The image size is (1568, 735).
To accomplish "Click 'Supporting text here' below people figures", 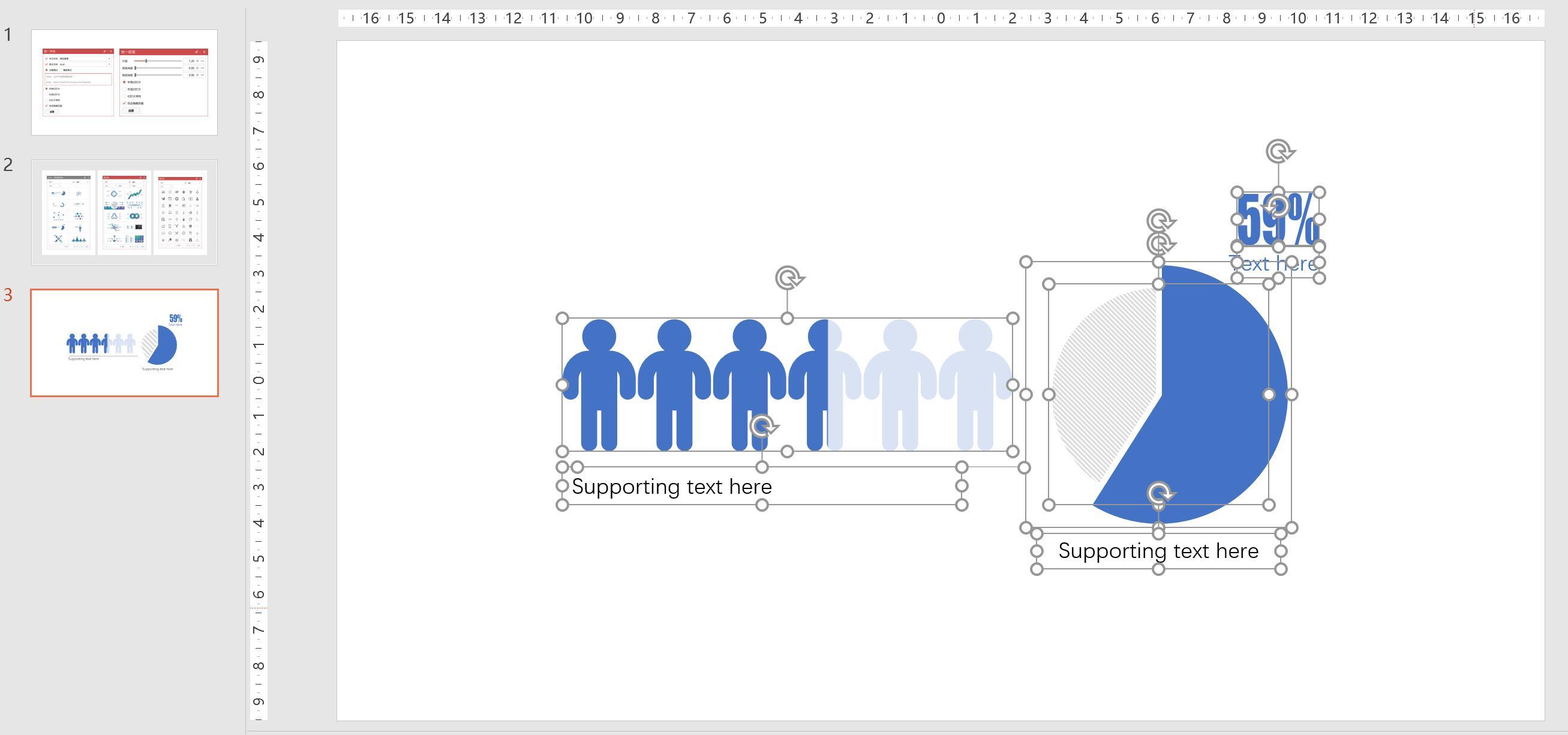I will pos(672,487).
